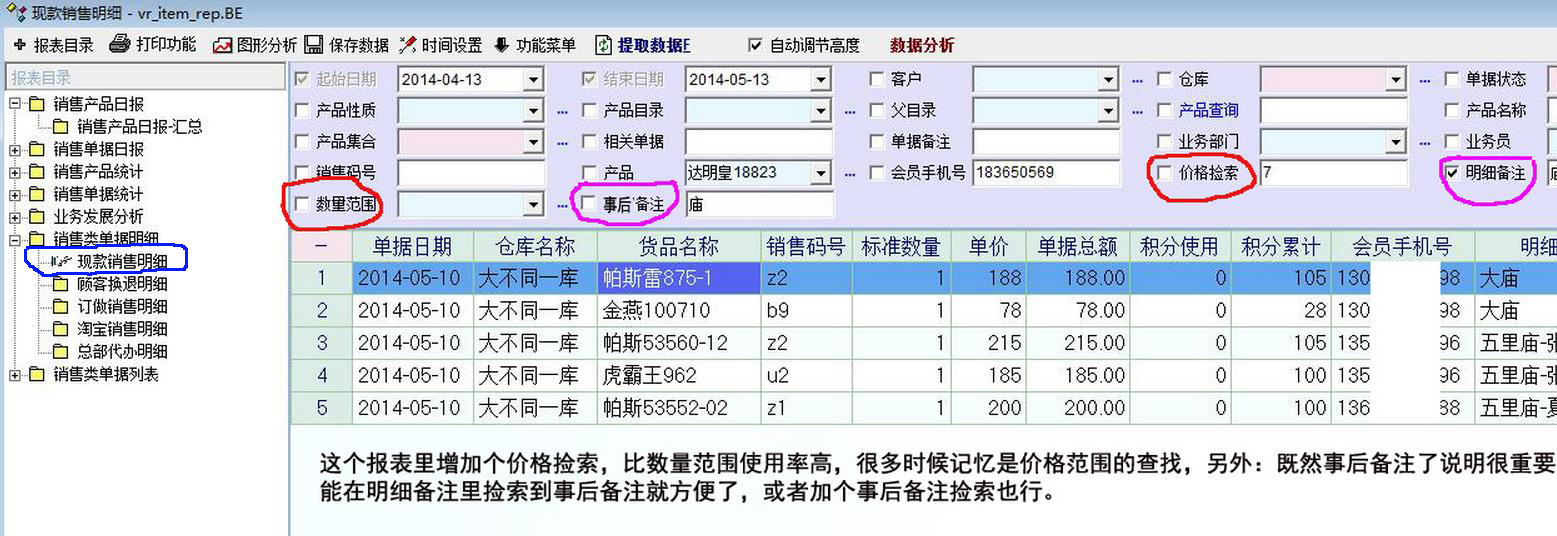1557x536 pixels.
Task: Uncheck the 自动调节高度 checkbox
Action: pos(755,45)
